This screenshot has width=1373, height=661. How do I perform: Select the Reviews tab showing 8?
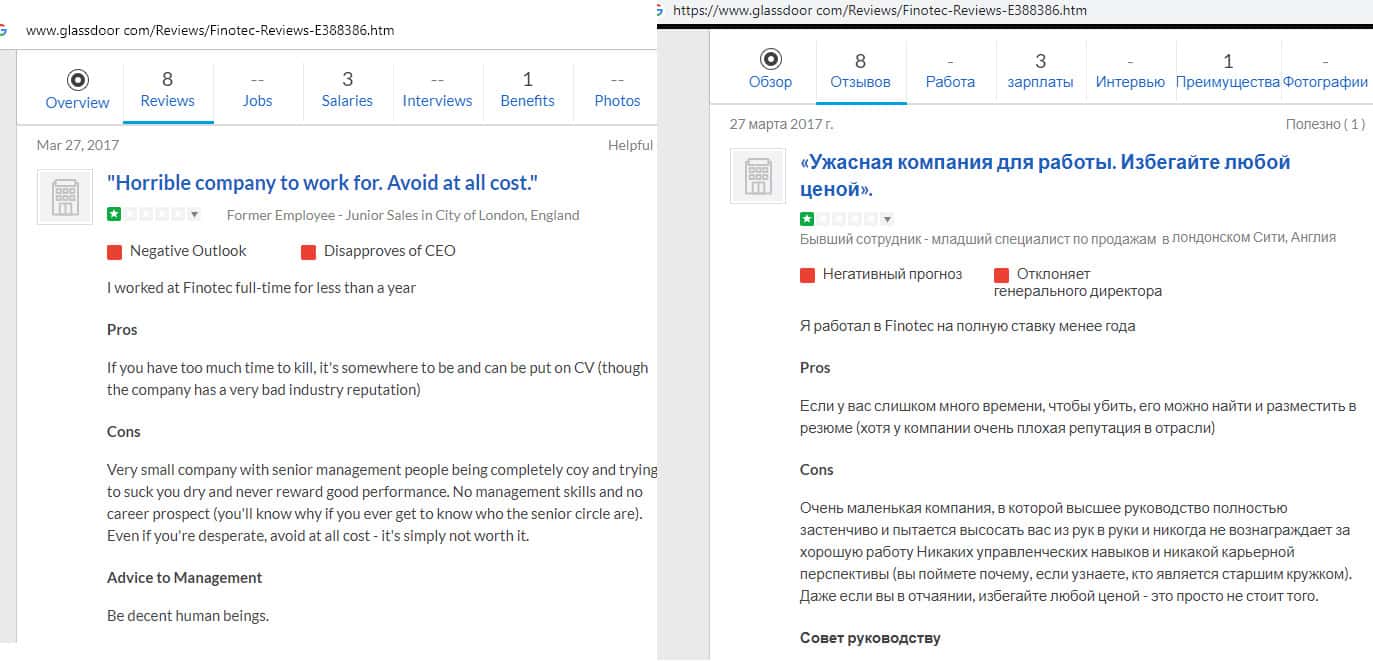(x=167, y=90)
